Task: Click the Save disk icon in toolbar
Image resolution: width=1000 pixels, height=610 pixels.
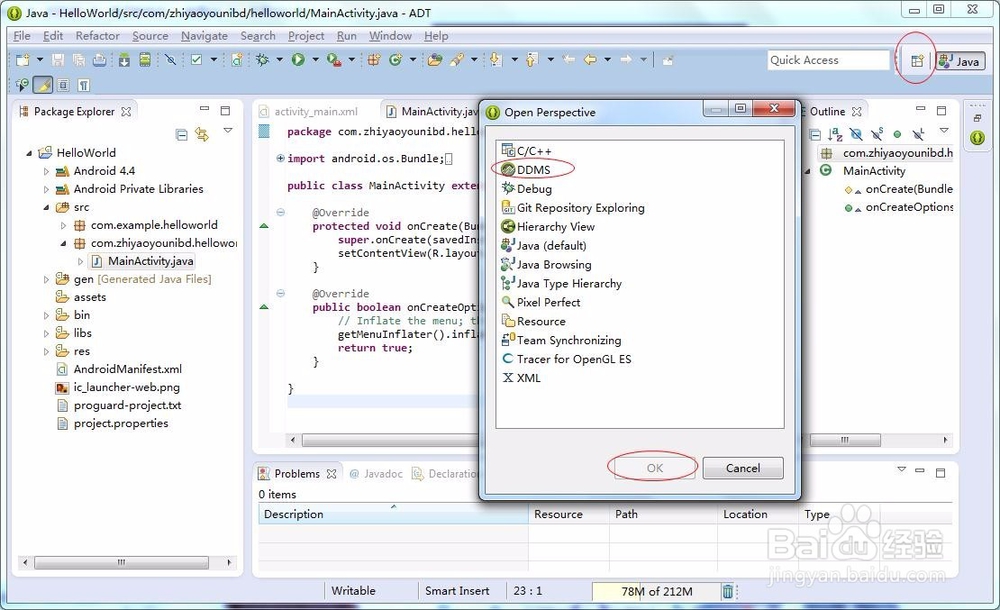Action: (58, 60)
